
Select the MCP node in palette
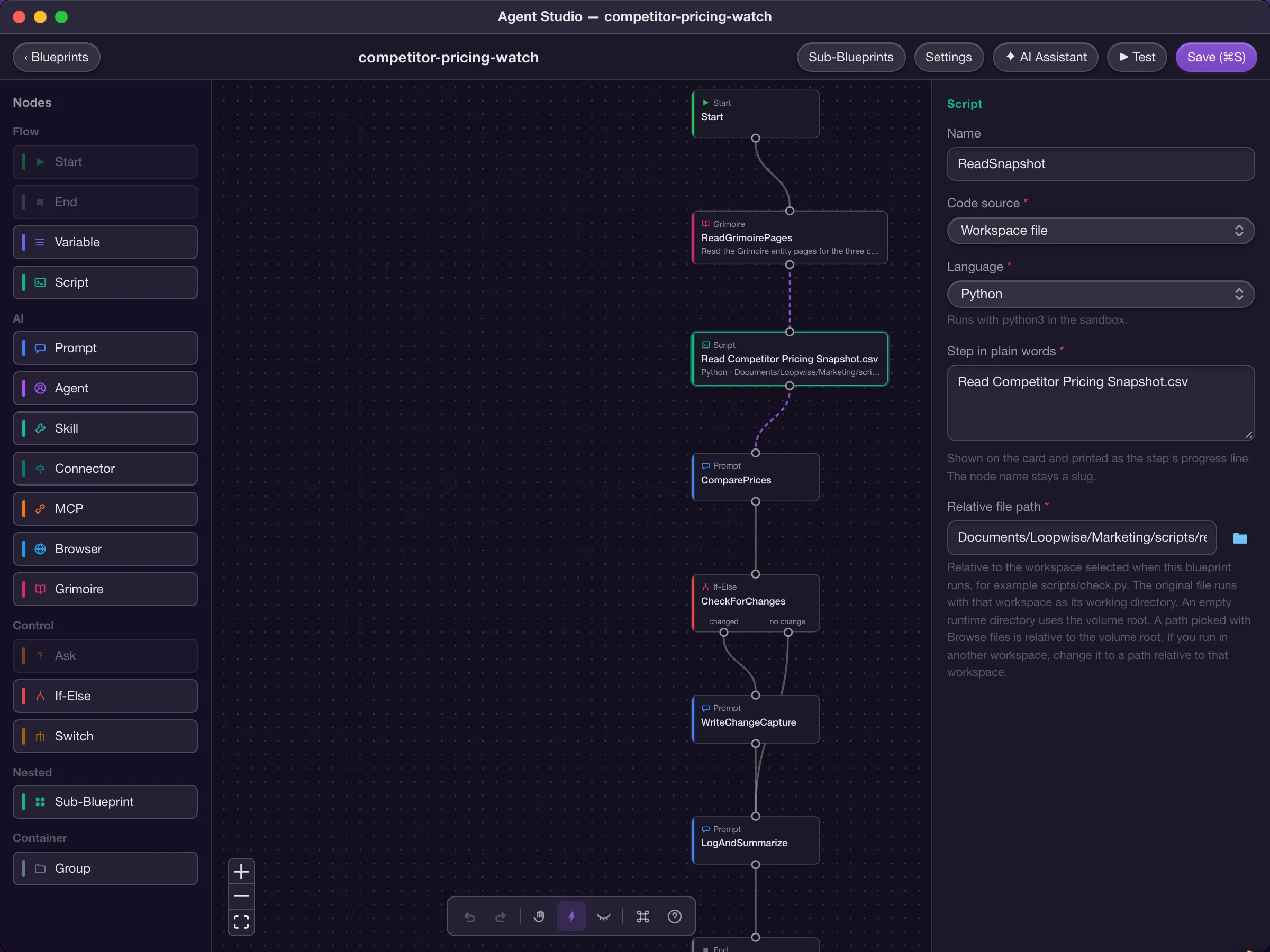coord(105,508)
